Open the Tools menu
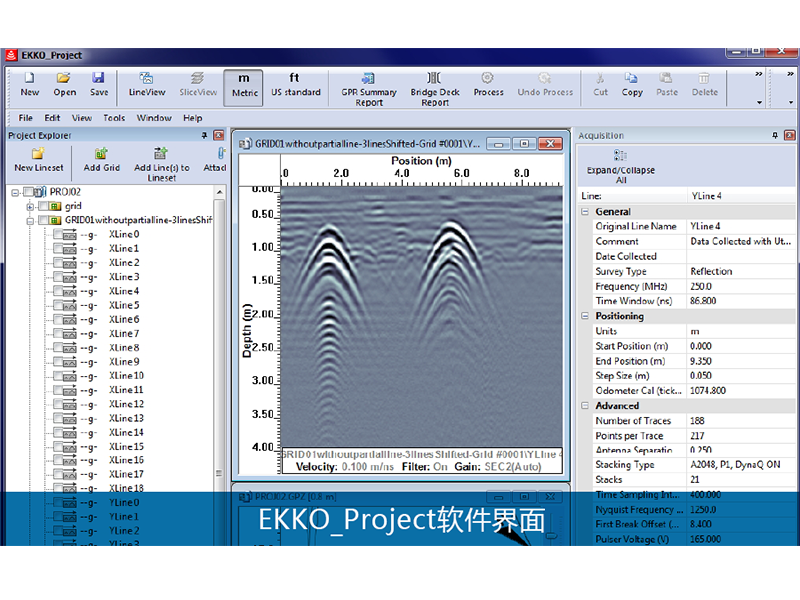 pyautogui.click(x=114, y=118)
